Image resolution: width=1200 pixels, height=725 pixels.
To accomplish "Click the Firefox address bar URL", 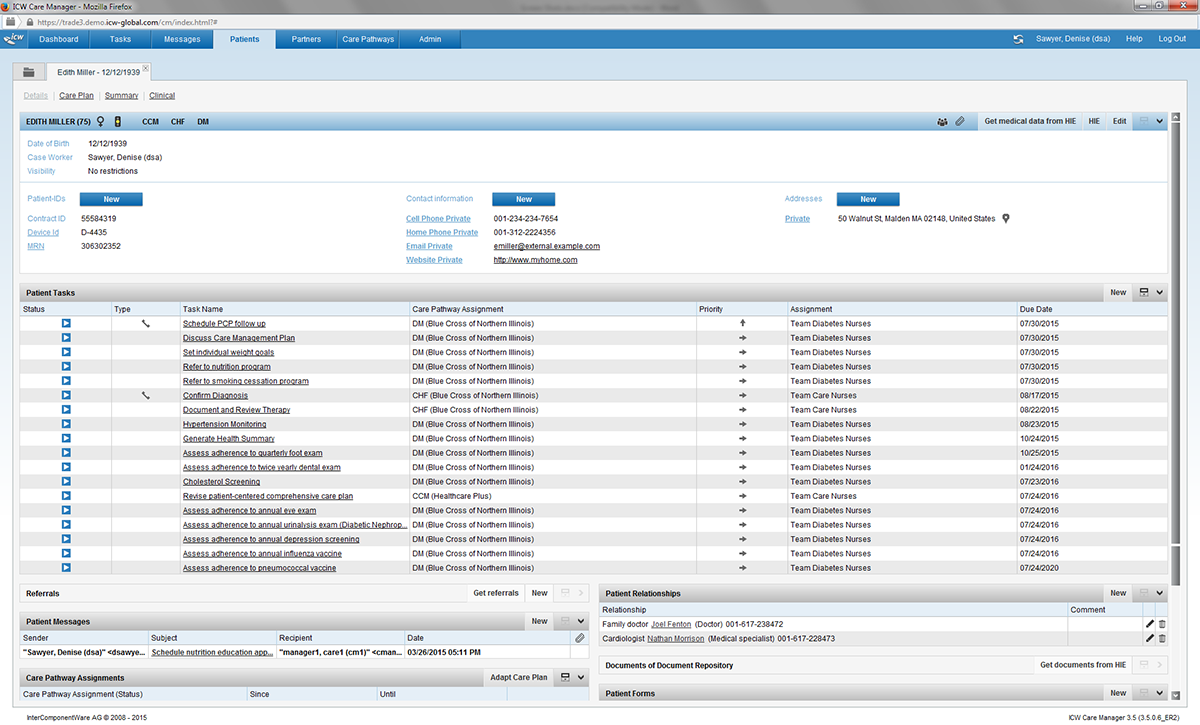I will click(125, 20).
